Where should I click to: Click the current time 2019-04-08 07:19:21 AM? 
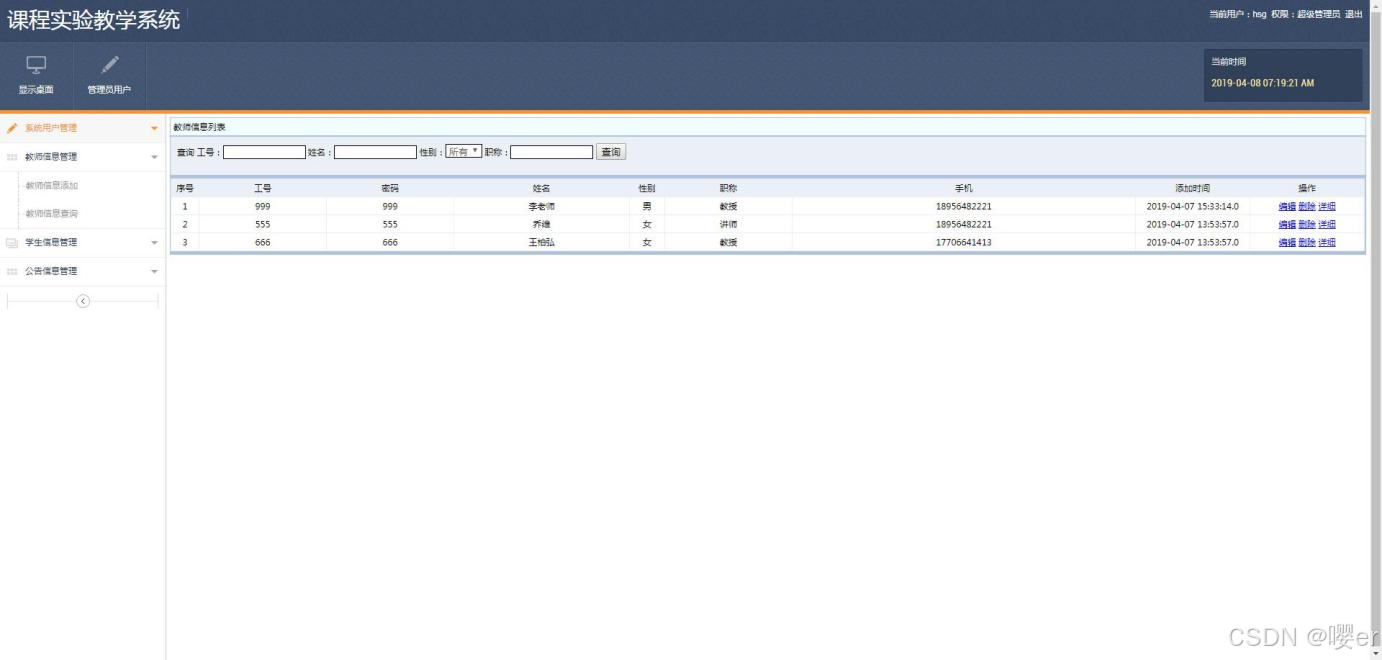click(1262, 83)
